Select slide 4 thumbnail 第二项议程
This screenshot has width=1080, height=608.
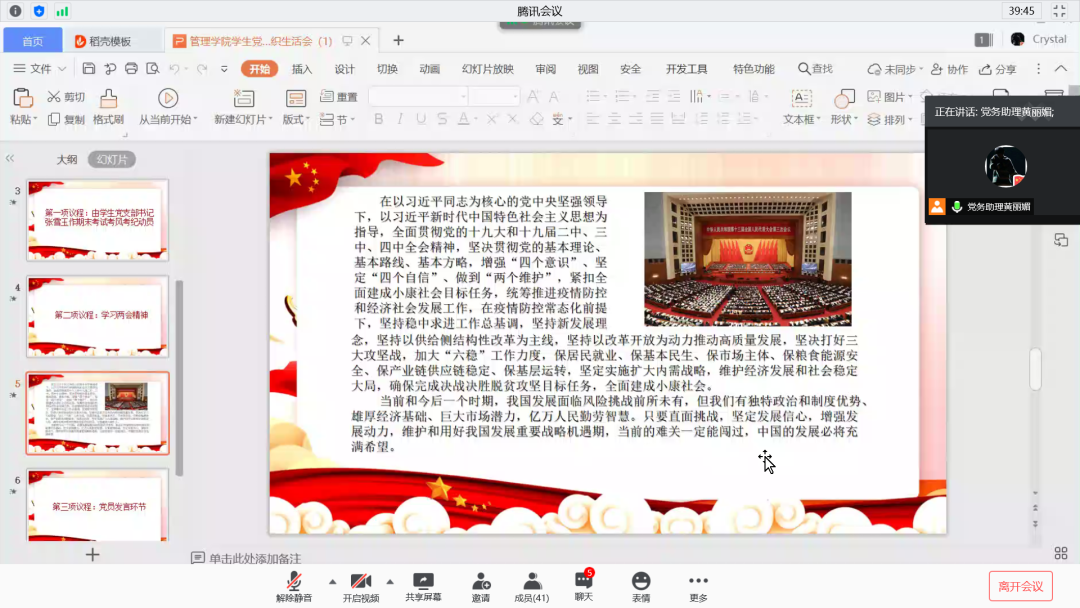coord(97,315)
